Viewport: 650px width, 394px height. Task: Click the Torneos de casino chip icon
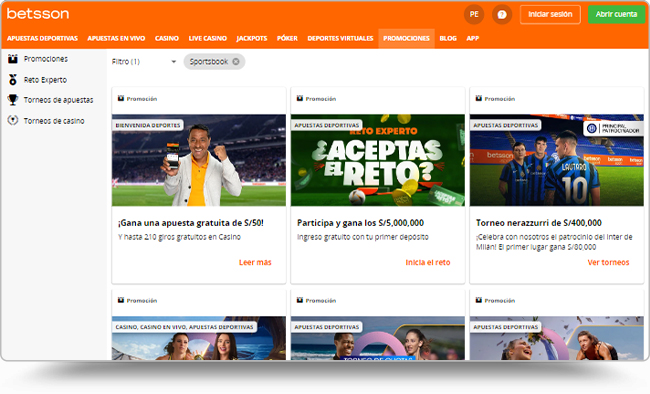(13, 120)
